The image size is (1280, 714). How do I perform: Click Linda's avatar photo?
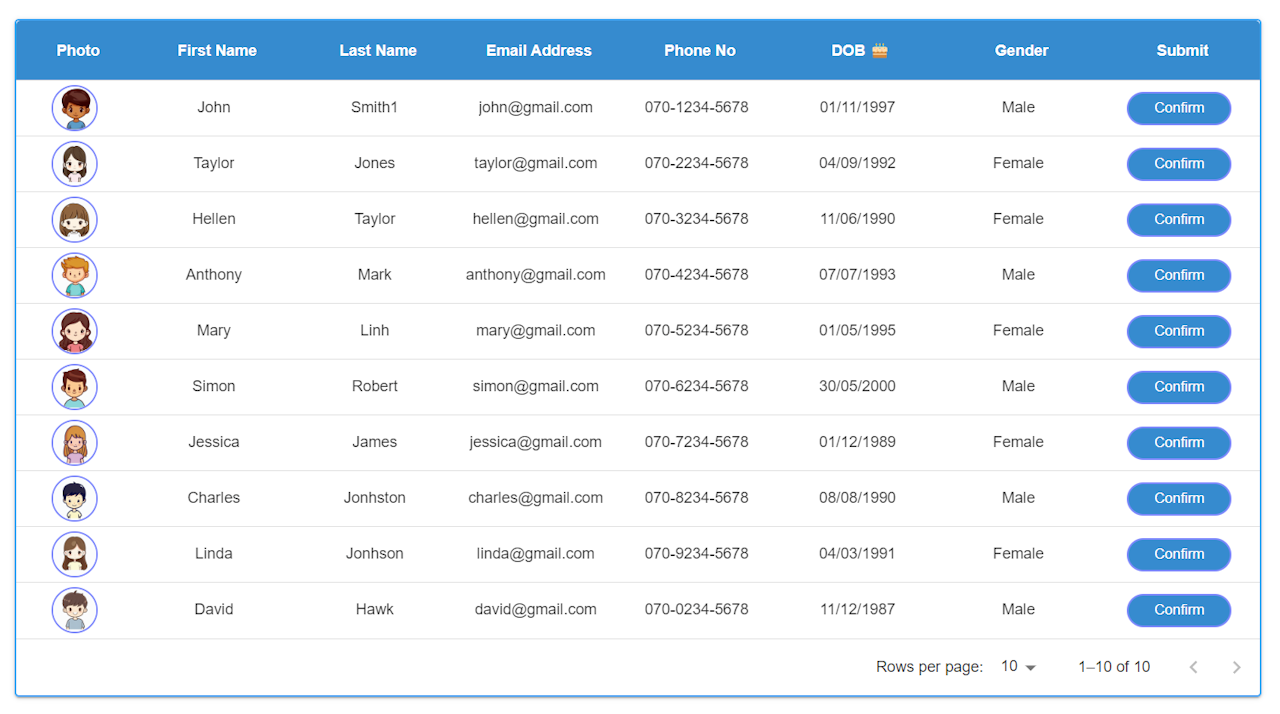(x=75, y=554)
